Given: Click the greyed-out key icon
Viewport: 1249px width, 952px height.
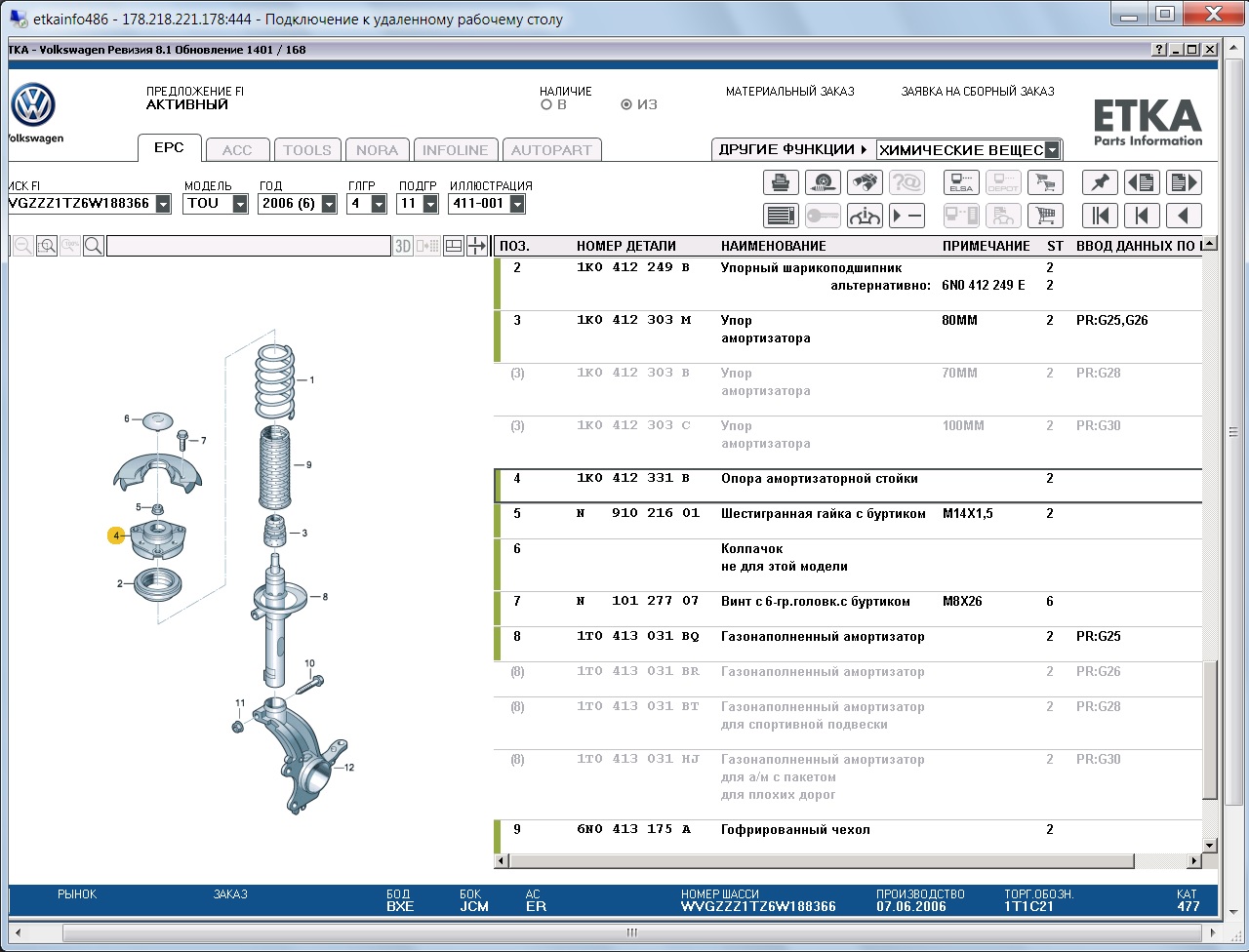Looking at the screenshot, I should (x=823, y=216).
